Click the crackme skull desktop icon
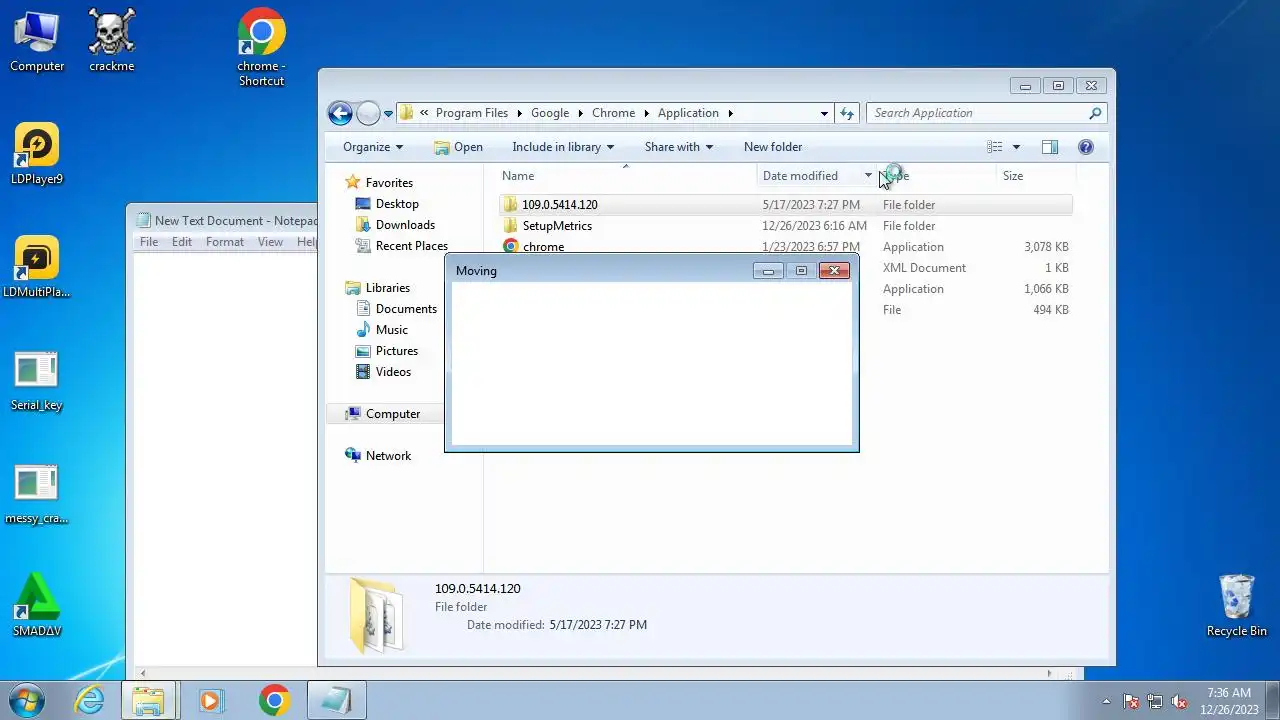 [x=112, y=41]
